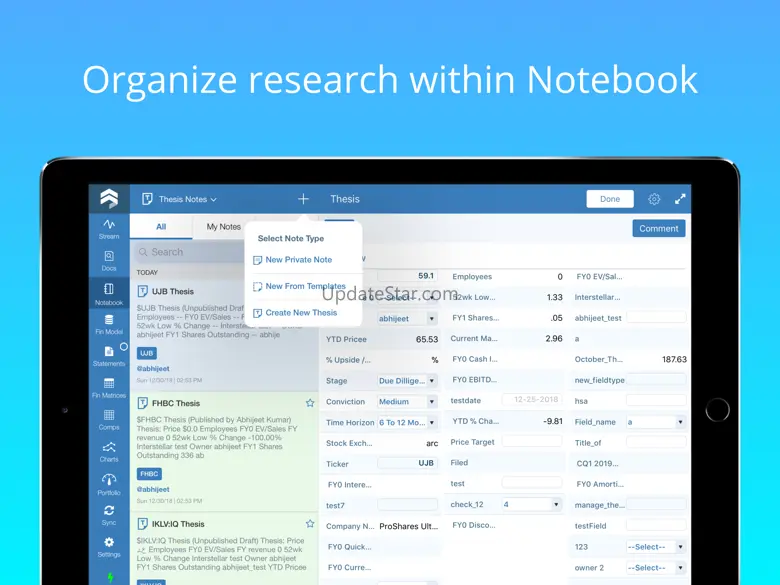Viewport: 780px width, 585px height.
Task: Click the IKLV:IQ Thesis note icon
Action: [142, 523]
